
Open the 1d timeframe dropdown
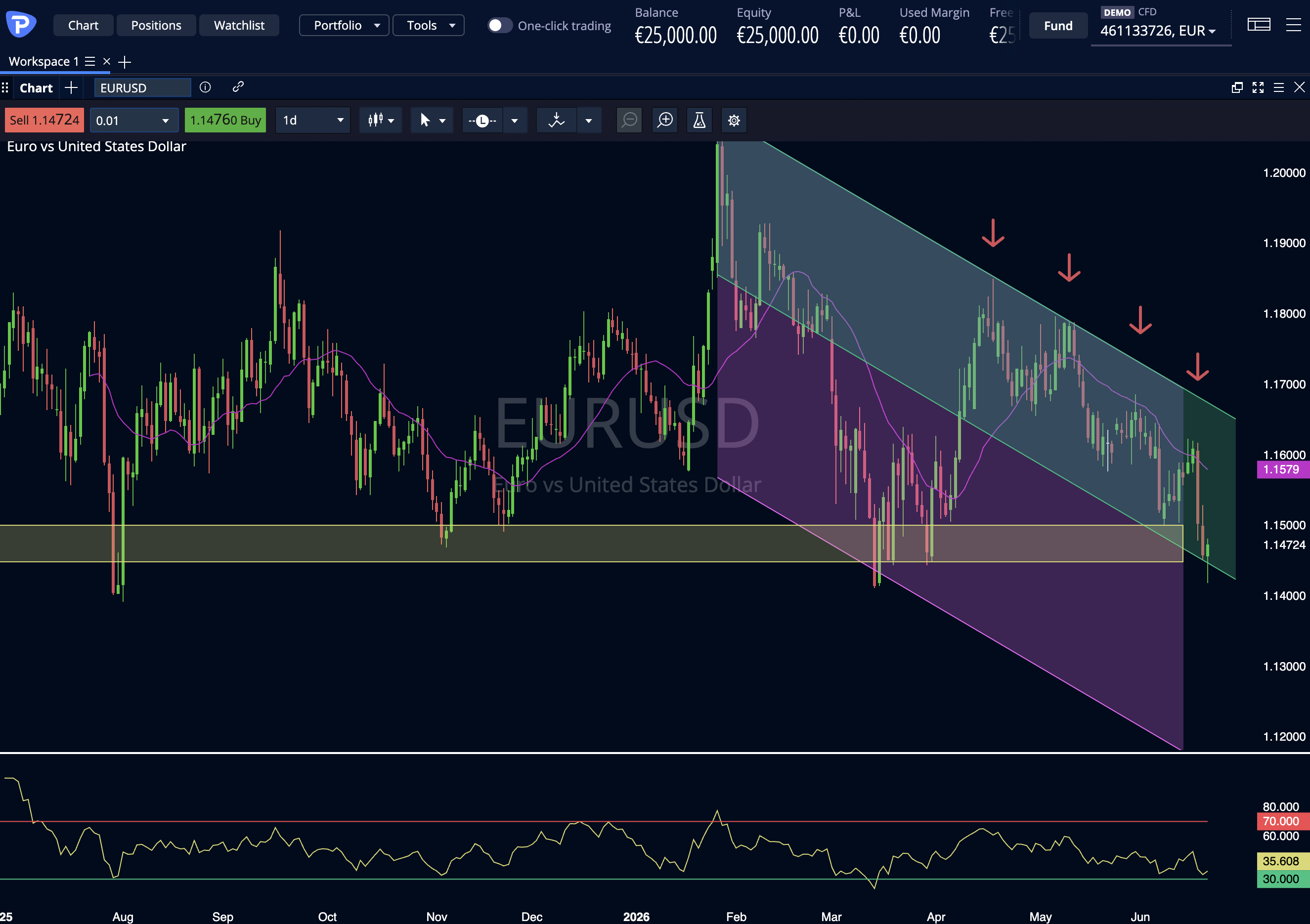312,121
